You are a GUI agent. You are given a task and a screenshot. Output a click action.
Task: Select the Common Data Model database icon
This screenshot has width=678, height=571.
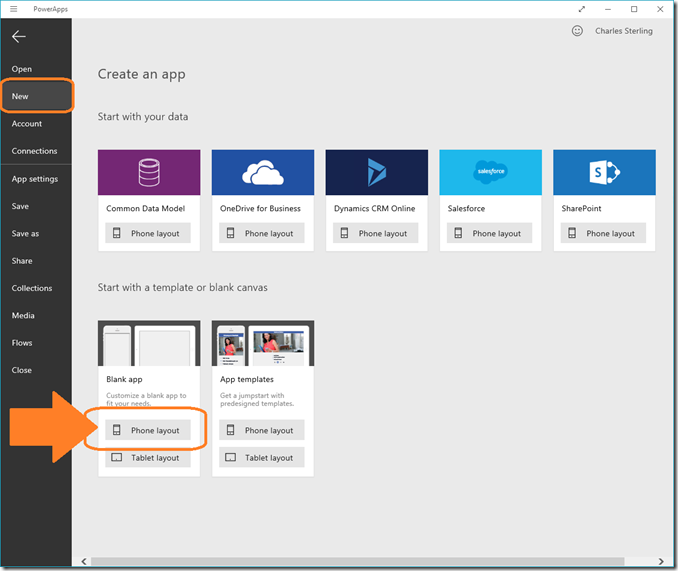pos(149,172)
